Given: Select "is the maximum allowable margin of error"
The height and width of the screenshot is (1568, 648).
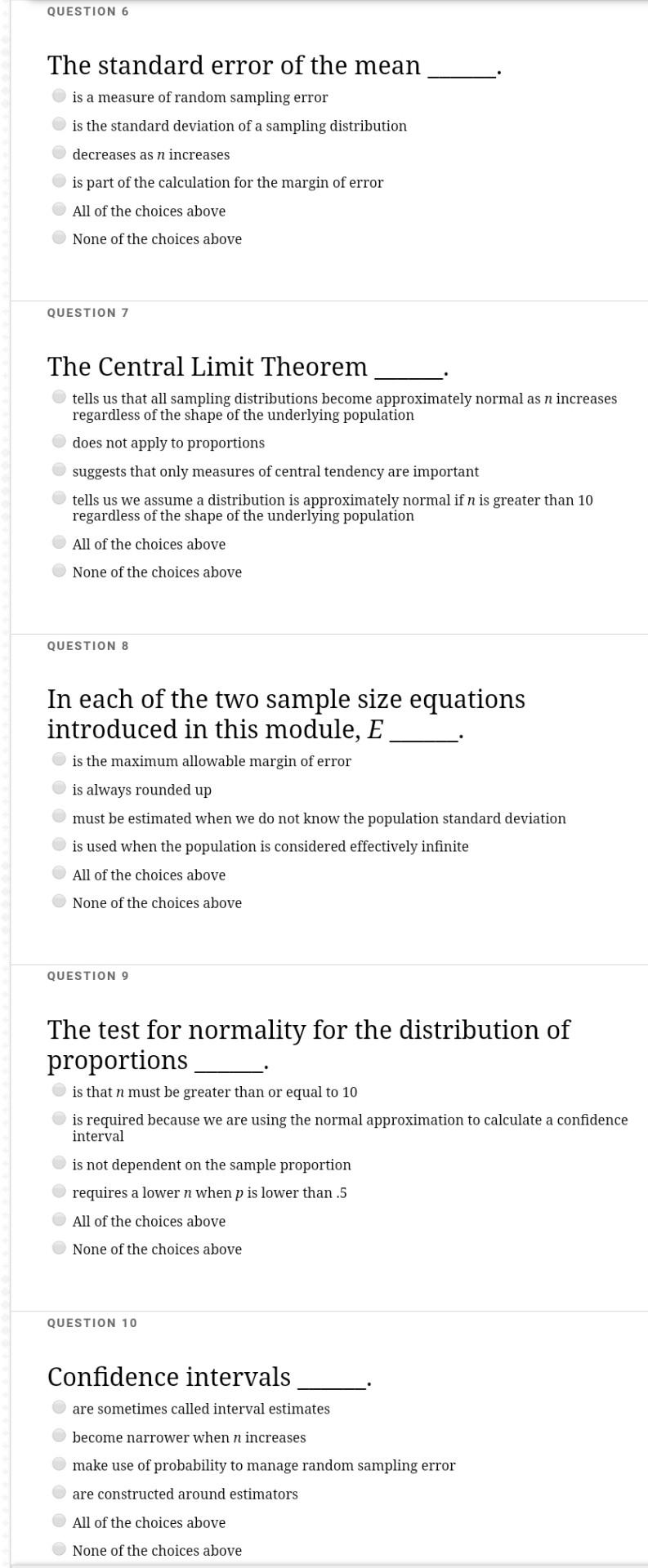Looking at the screenshot, I should pyautogui.click(x=59, y=759).
